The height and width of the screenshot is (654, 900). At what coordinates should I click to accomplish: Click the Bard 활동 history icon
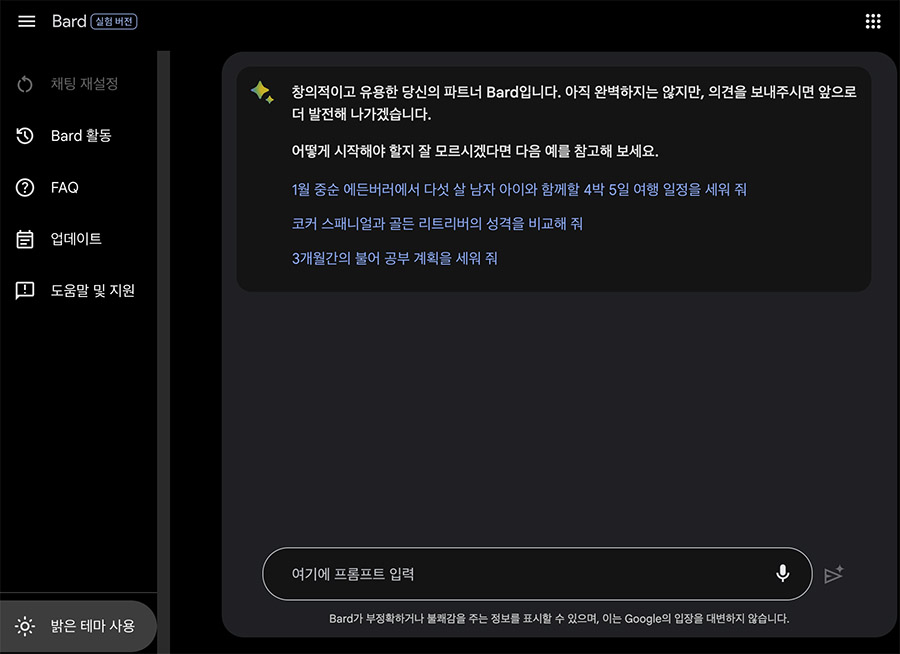(25, 136)
